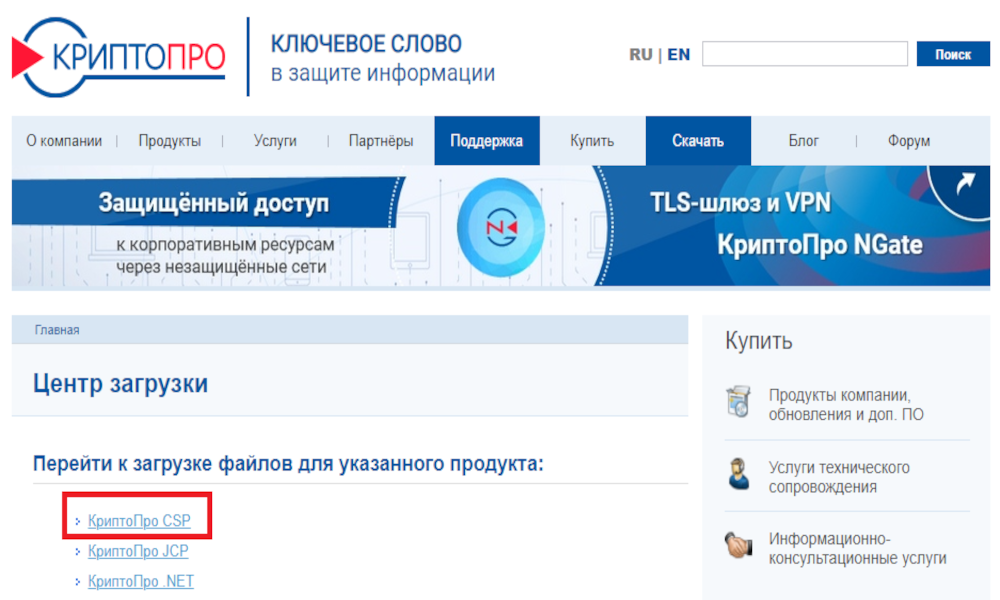Click the КЛЮЧЕВОЕ СЛОВО slogan text
The image size is (1000, 600).
tap(366, 44)
